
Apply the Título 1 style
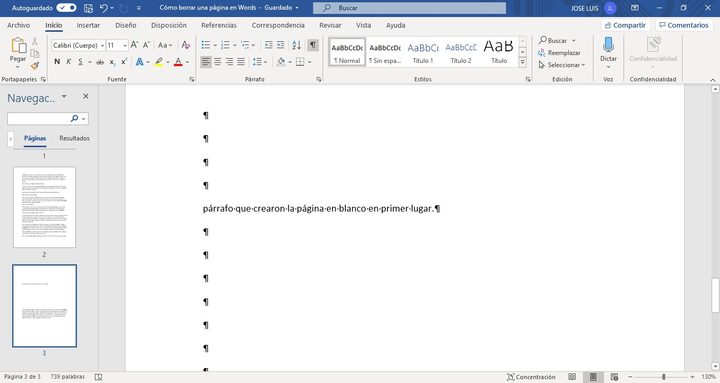[x=423, y=52]
